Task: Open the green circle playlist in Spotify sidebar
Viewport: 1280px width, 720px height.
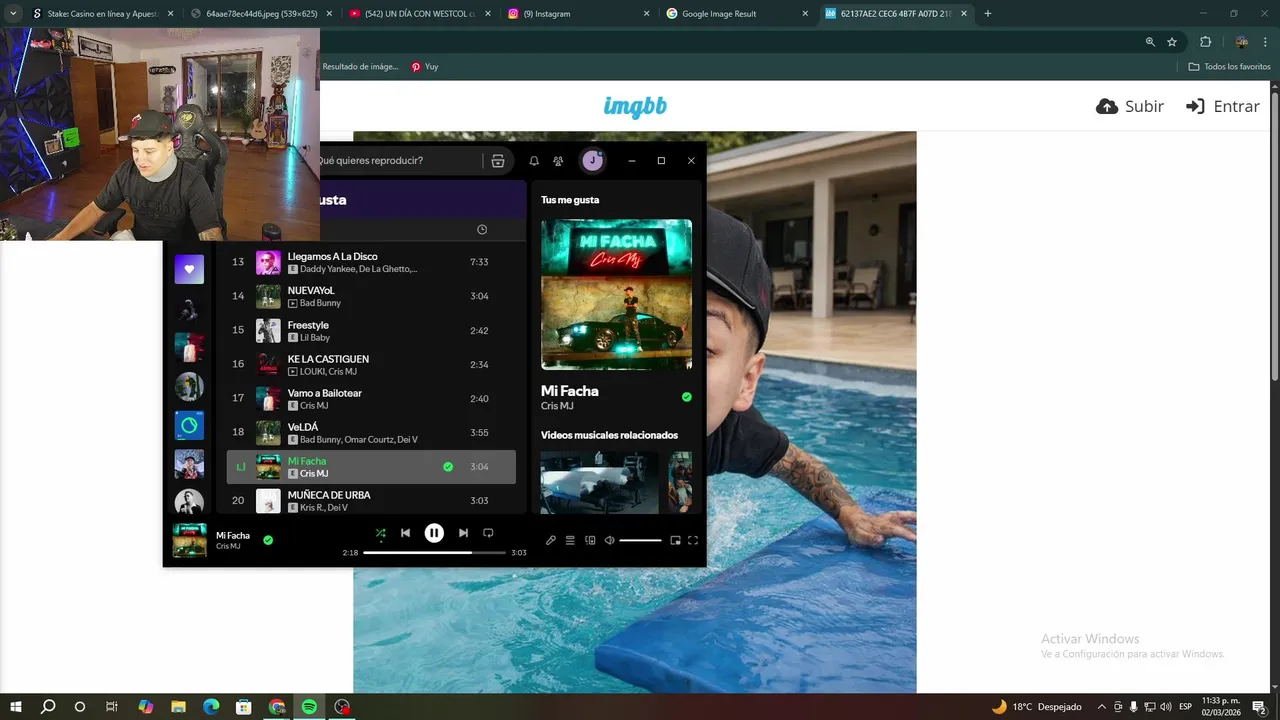Action: point(189,426)
